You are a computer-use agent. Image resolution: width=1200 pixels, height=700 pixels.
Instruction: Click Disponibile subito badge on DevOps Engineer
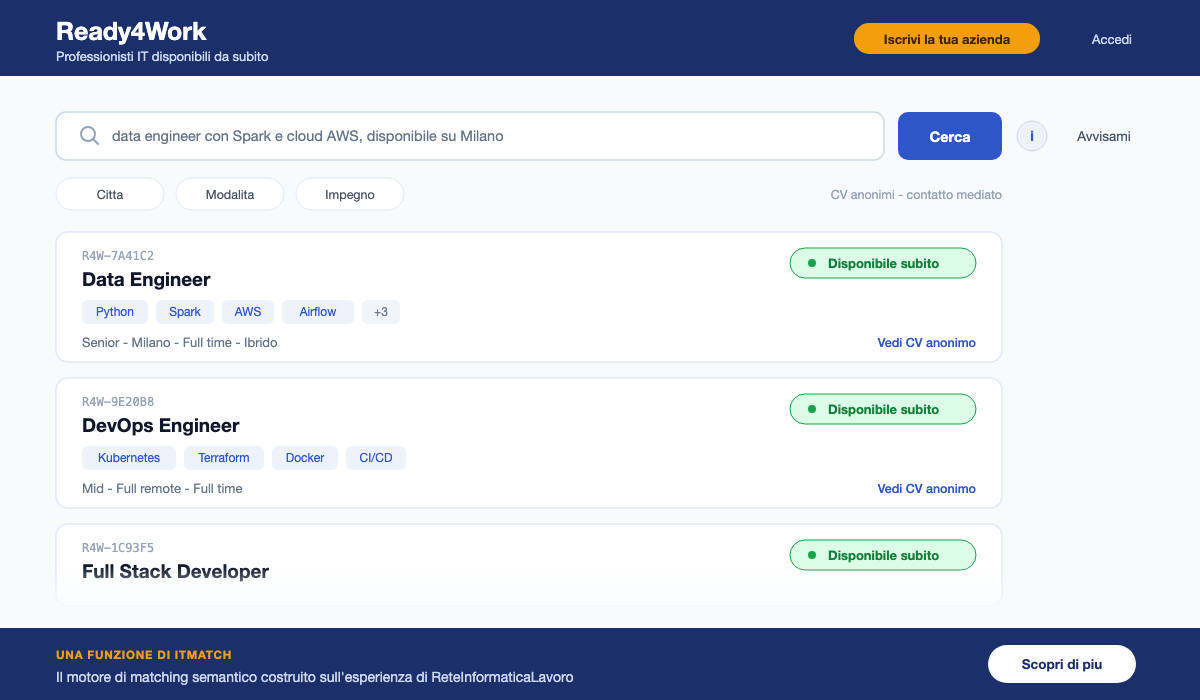[x=883, y=409]
